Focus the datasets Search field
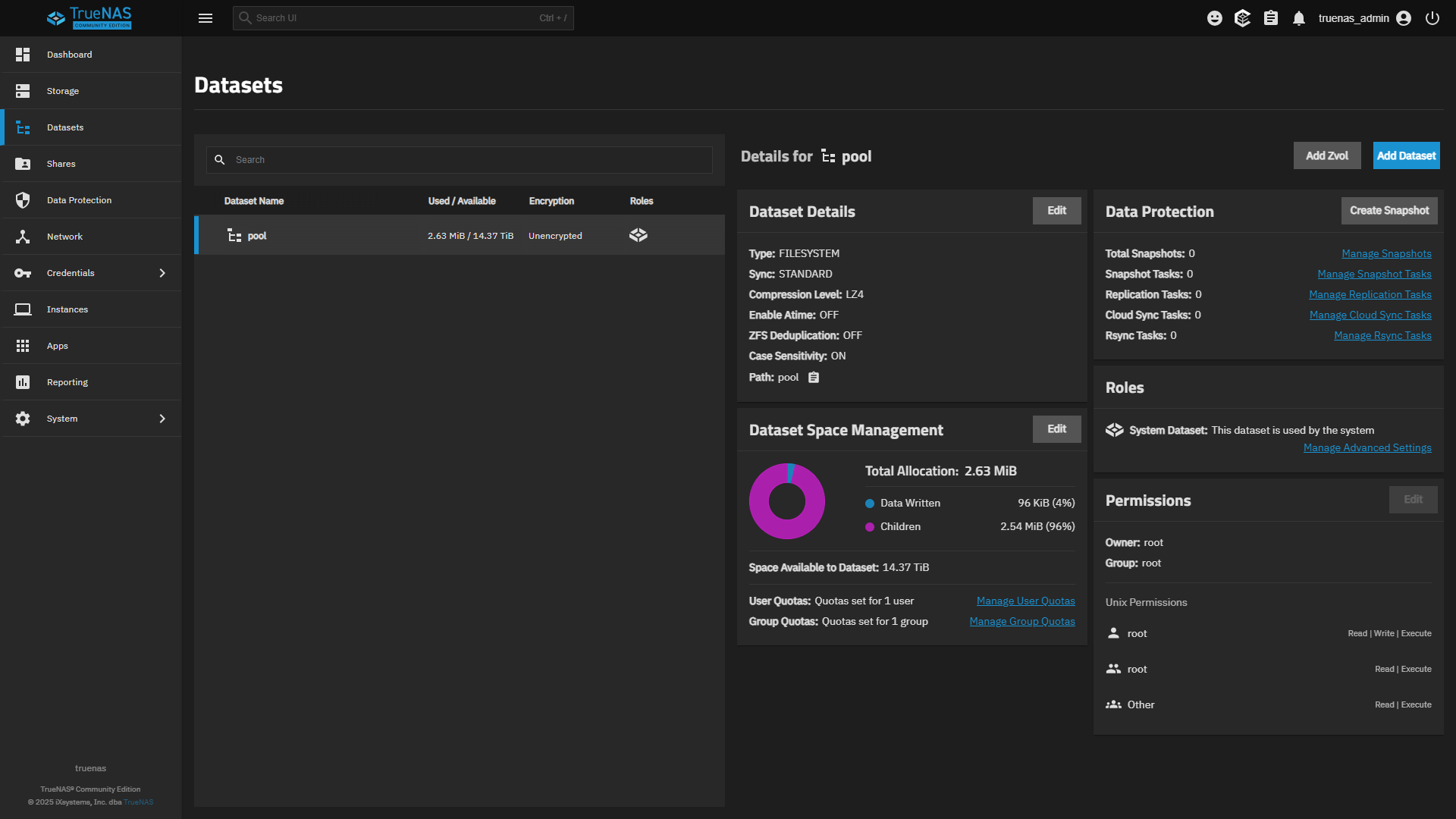This screenshot has width=1456, height=819. [x=470, y=160]
